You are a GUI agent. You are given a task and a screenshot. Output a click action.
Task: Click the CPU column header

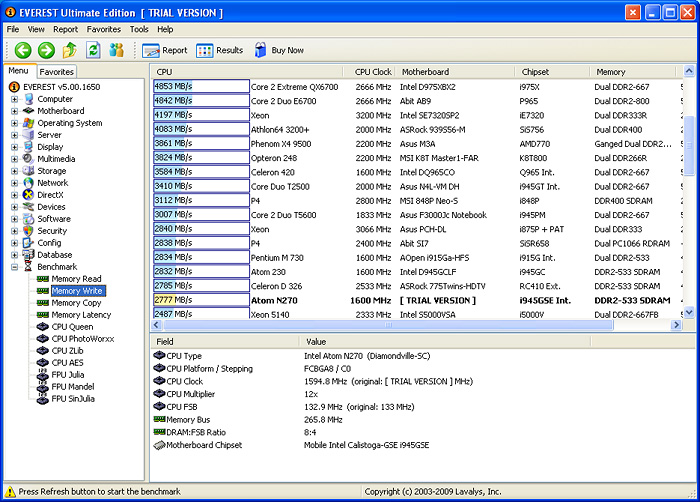pyautogui.click(x=247, y=72)
